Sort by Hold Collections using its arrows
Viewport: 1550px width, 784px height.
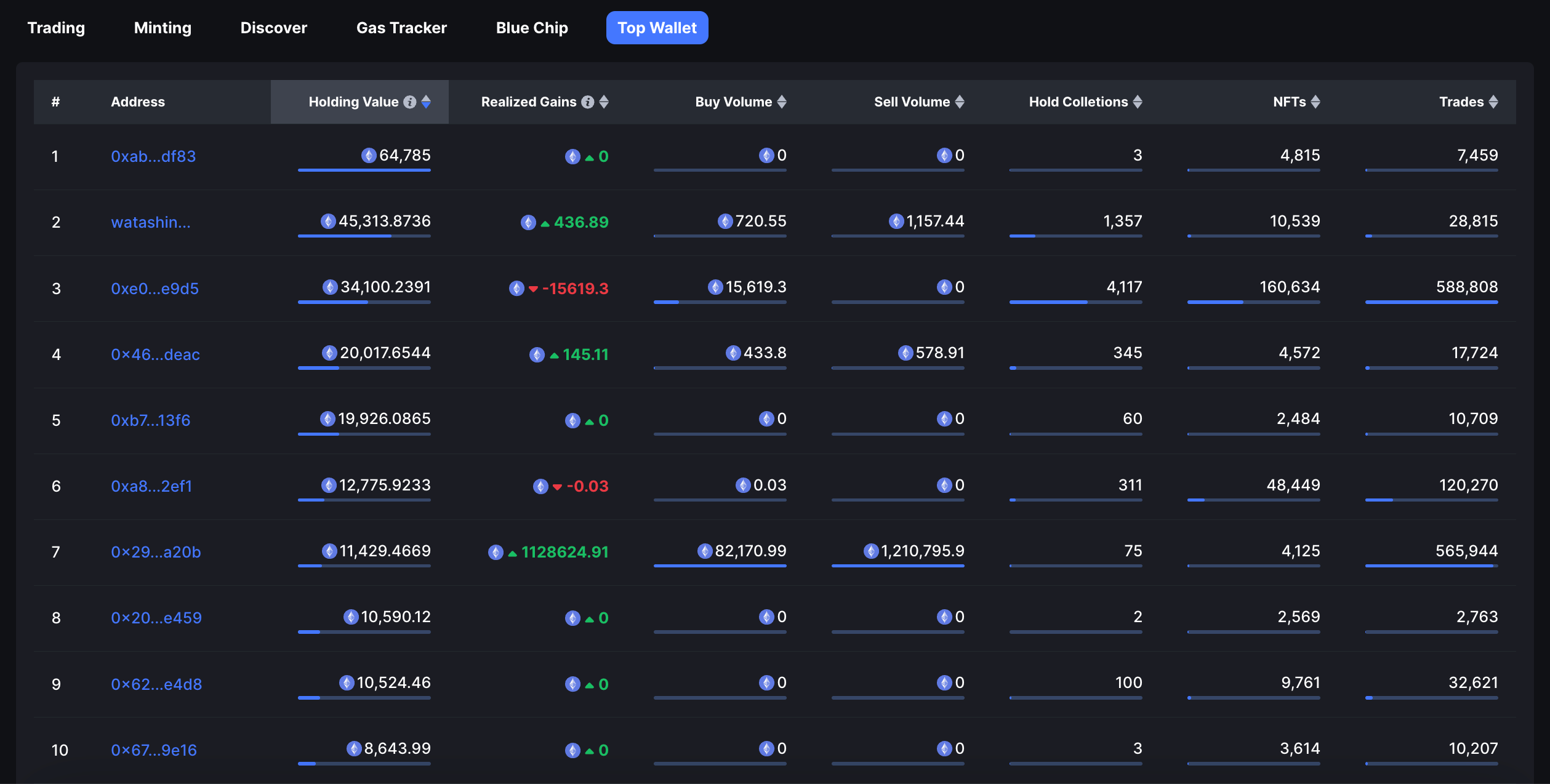pos(1138,102)
